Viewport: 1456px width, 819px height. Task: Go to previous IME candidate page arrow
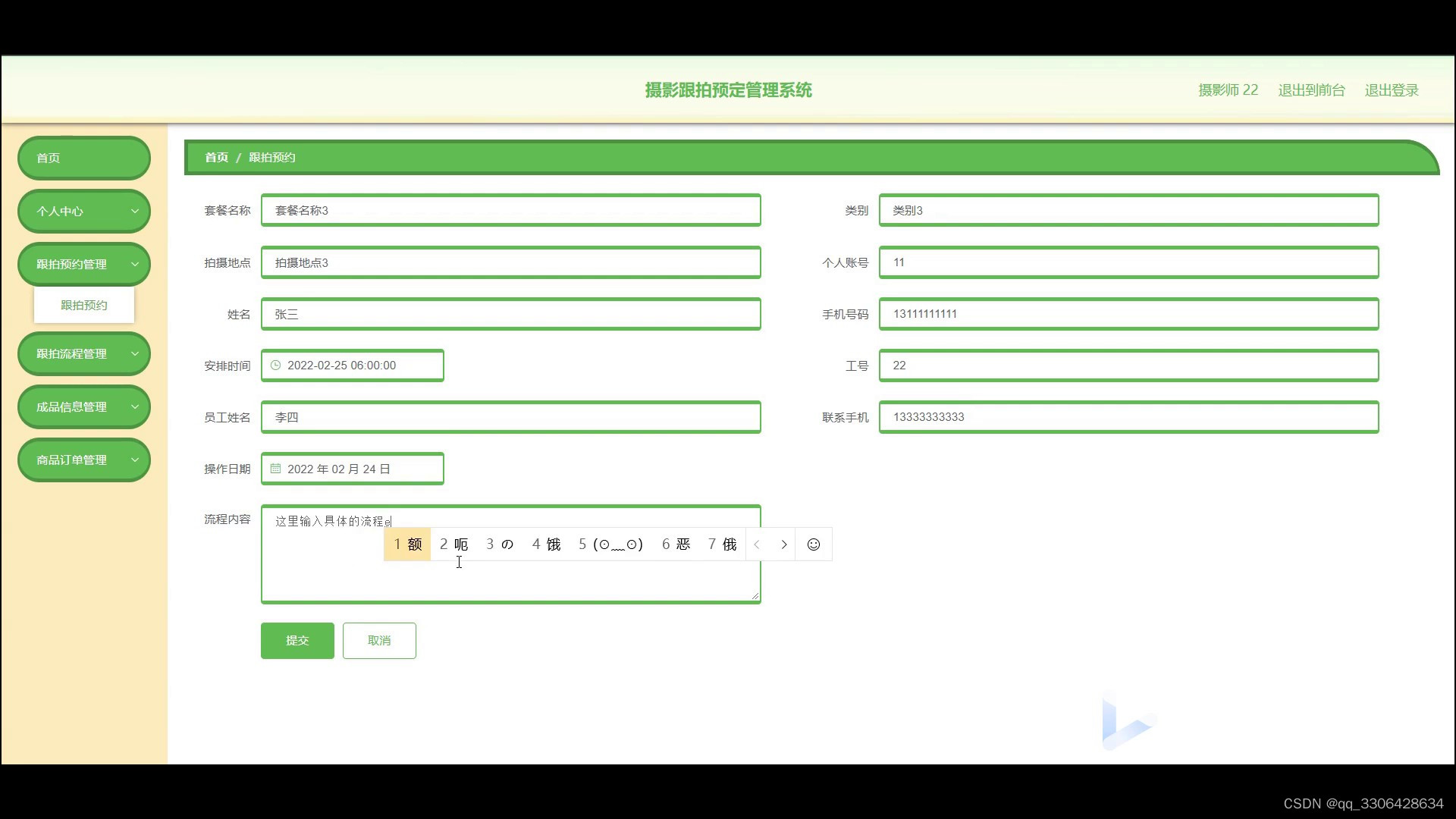tap(757, 544)
